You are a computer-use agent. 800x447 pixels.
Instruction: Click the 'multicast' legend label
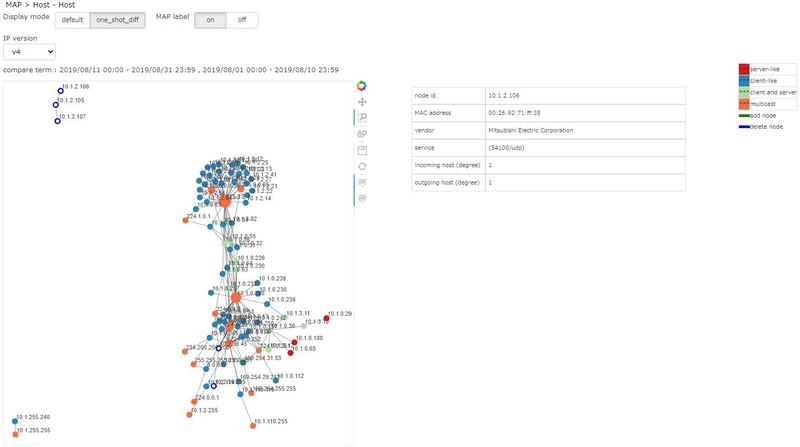pyautogui.click(x=763, y=104)
